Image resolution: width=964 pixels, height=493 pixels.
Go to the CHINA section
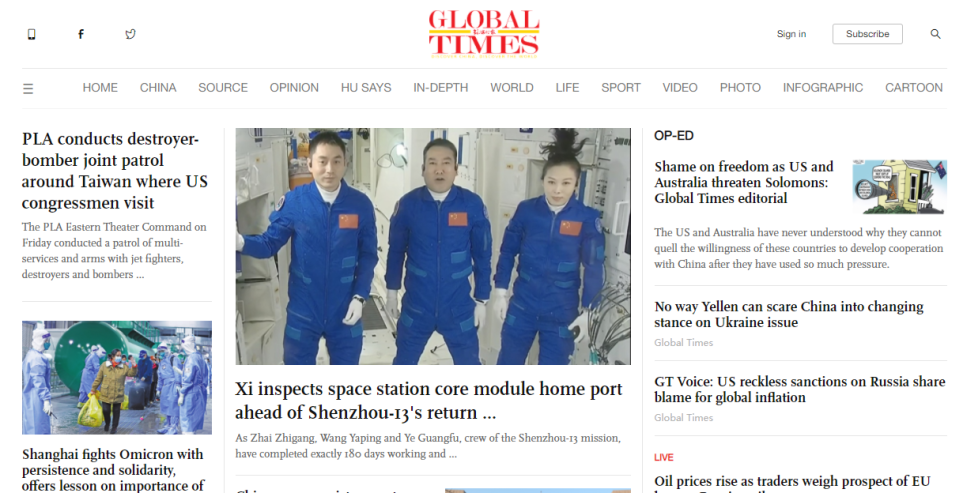(x=158, y=88)
